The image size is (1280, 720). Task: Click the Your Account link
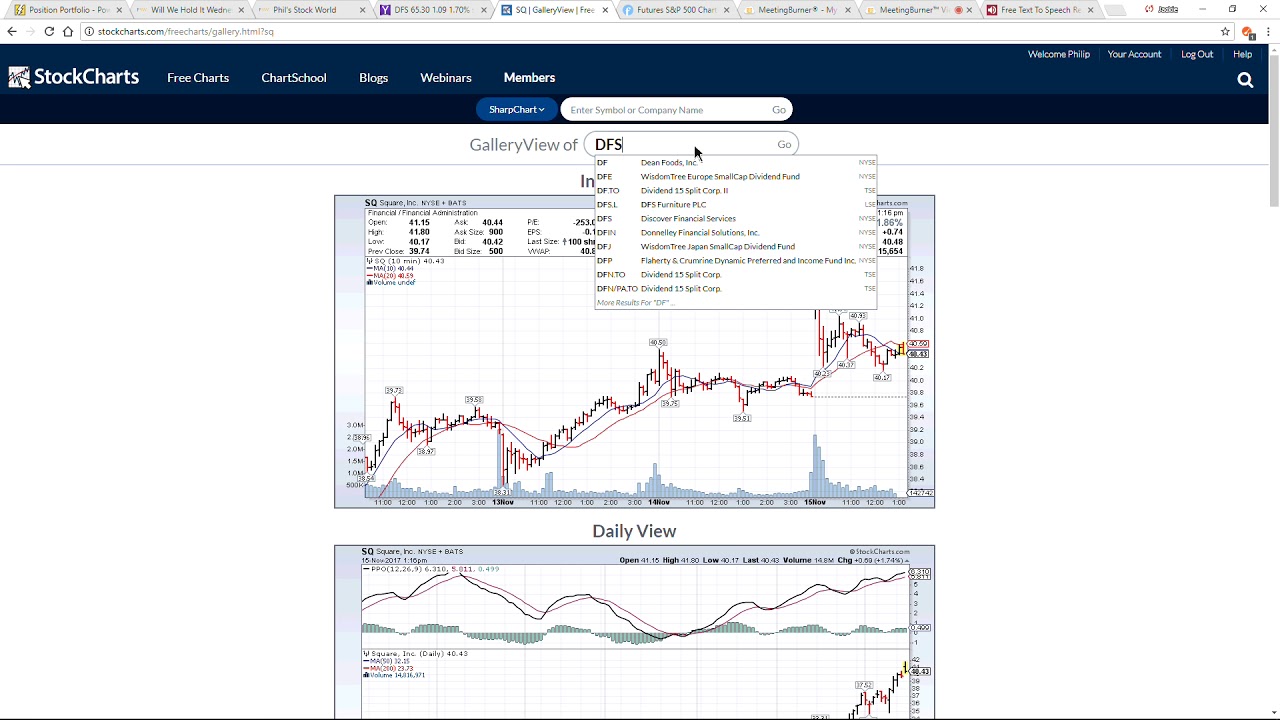[1134, 54]
